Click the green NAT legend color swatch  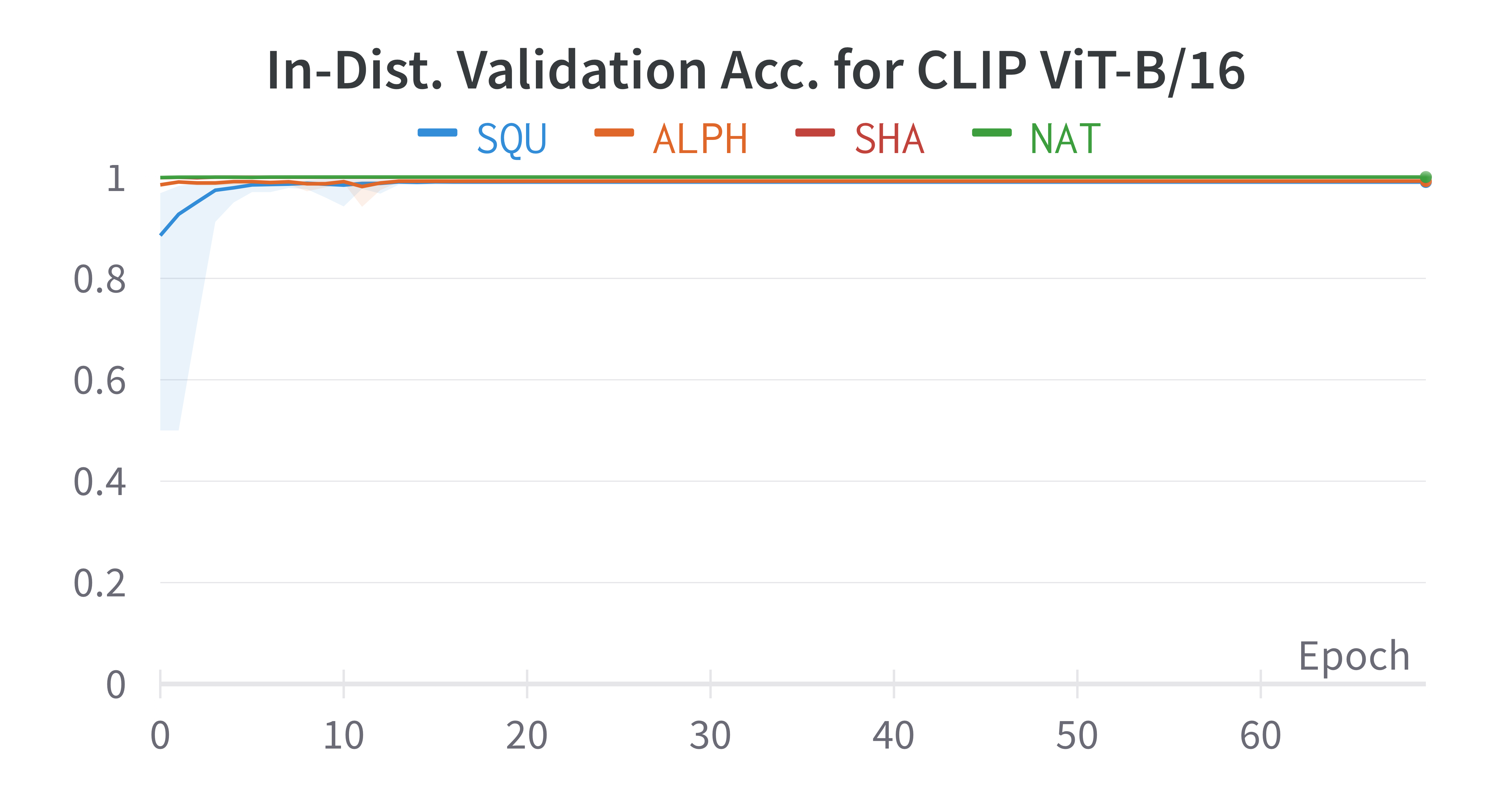991,133
